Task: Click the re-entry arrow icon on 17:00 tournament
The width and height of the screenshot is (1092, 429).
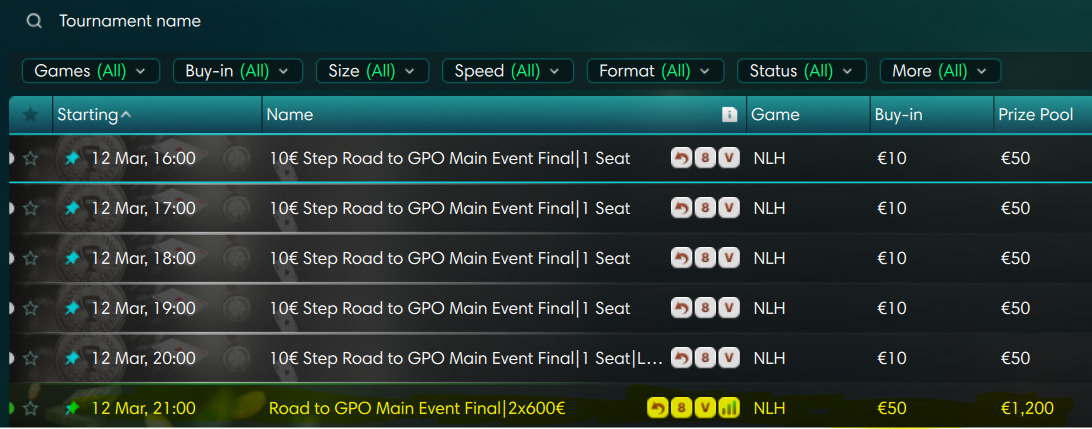Action: (681, 208)
